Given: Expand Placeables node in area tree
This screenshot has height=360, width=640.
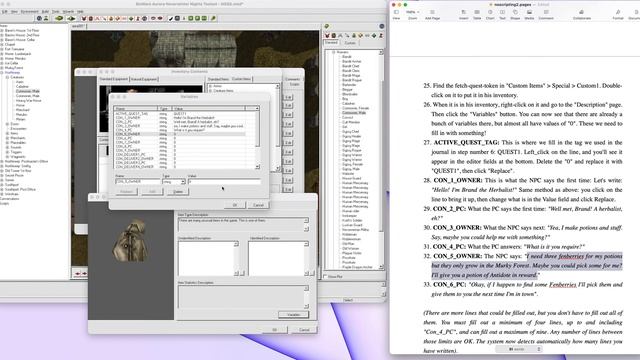Looking at the screenshot, I should 7,143.
